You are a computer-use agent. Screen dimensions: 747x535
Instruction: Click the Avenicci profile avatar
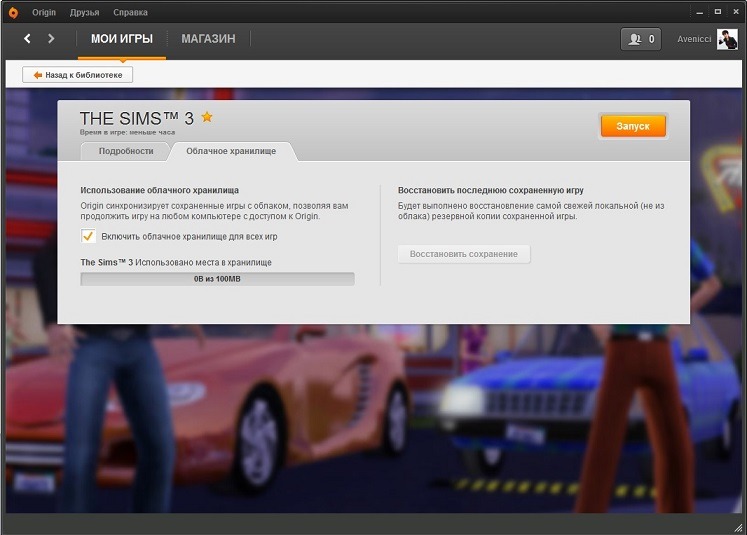click(727, 39)
